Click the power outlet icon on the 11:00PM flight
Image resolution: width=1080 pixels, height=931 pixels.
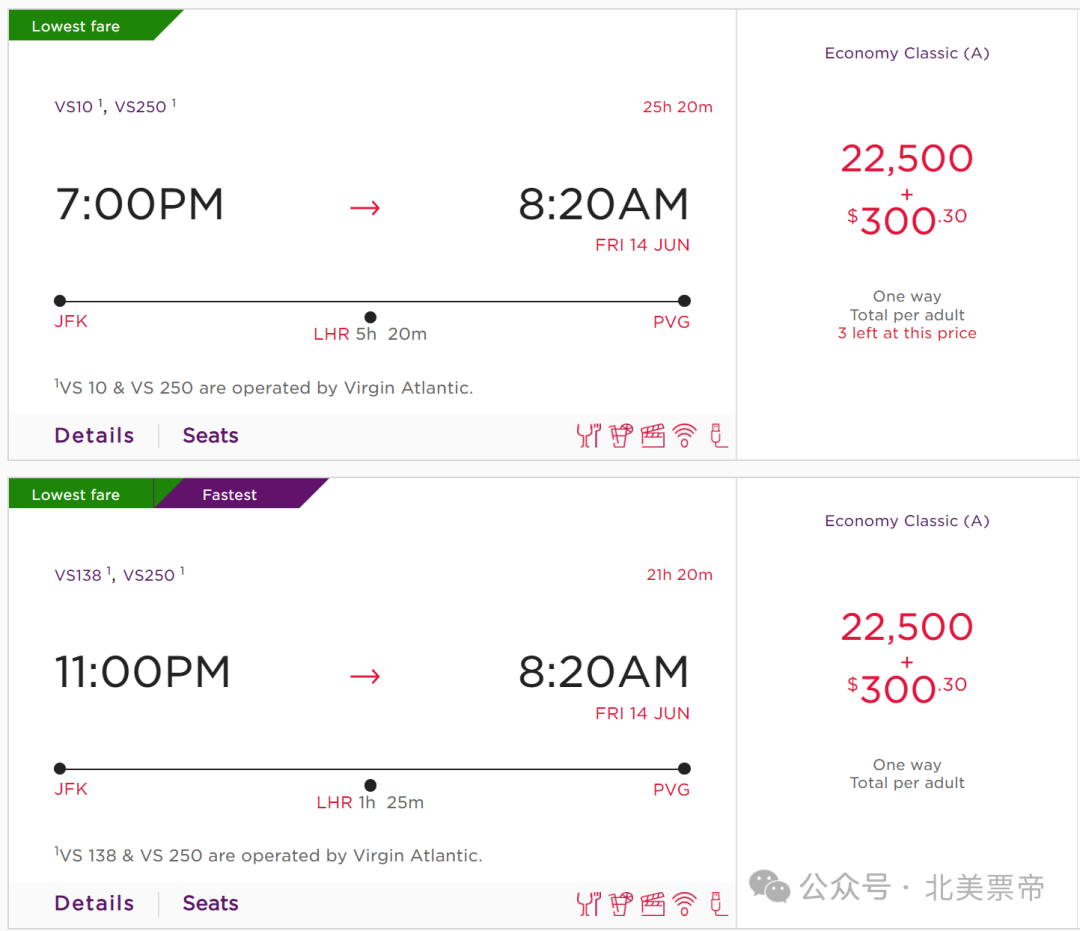[x=718, y=904]
